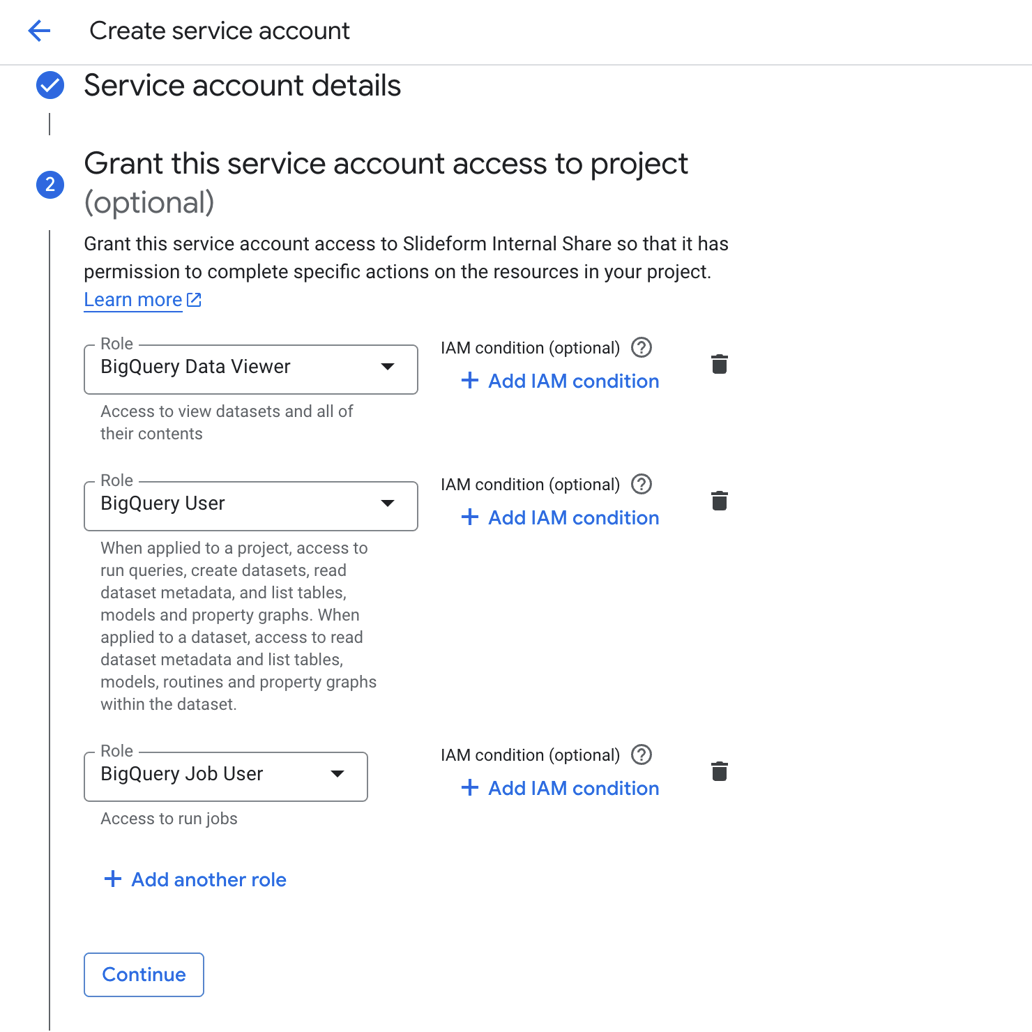
Task: Open IAM condition help beside BigQuery Data Viewer
Action: [x=641, y=348]
